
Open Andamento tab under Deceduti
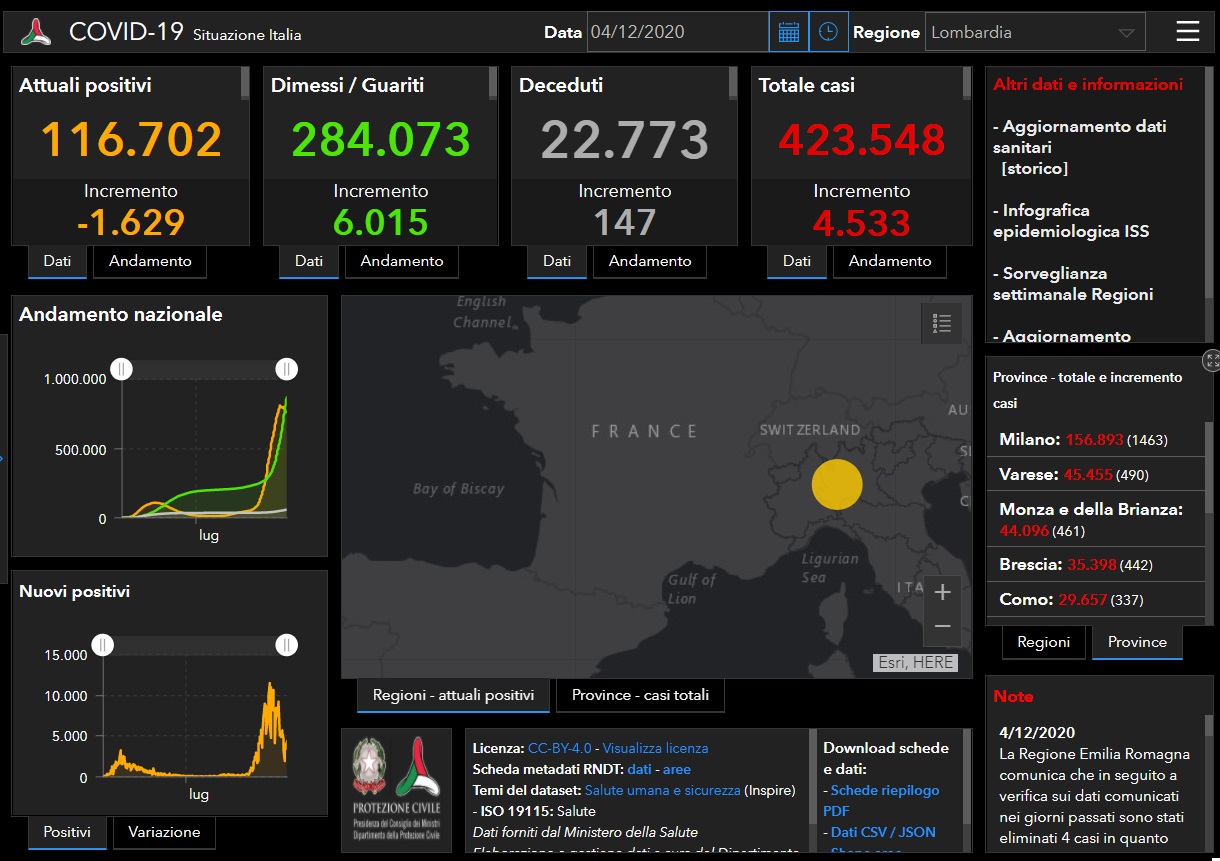tap(650, 261)
